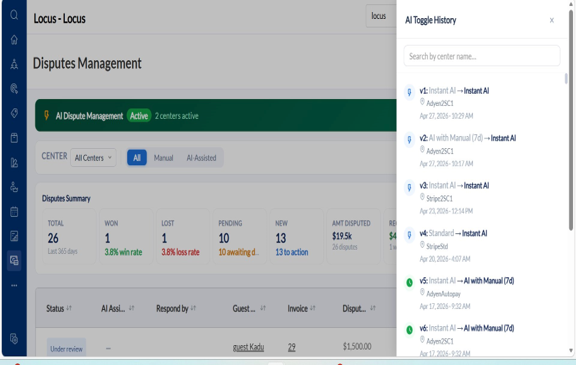
Task: Open the organization hierarchy icon in the sidebar
Action: (x=14, y=64)
